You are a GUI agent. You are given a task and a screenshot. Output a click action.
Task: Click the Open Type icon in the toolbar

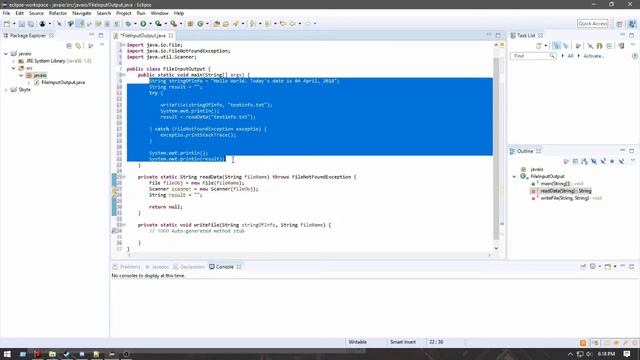pos(217,24)
